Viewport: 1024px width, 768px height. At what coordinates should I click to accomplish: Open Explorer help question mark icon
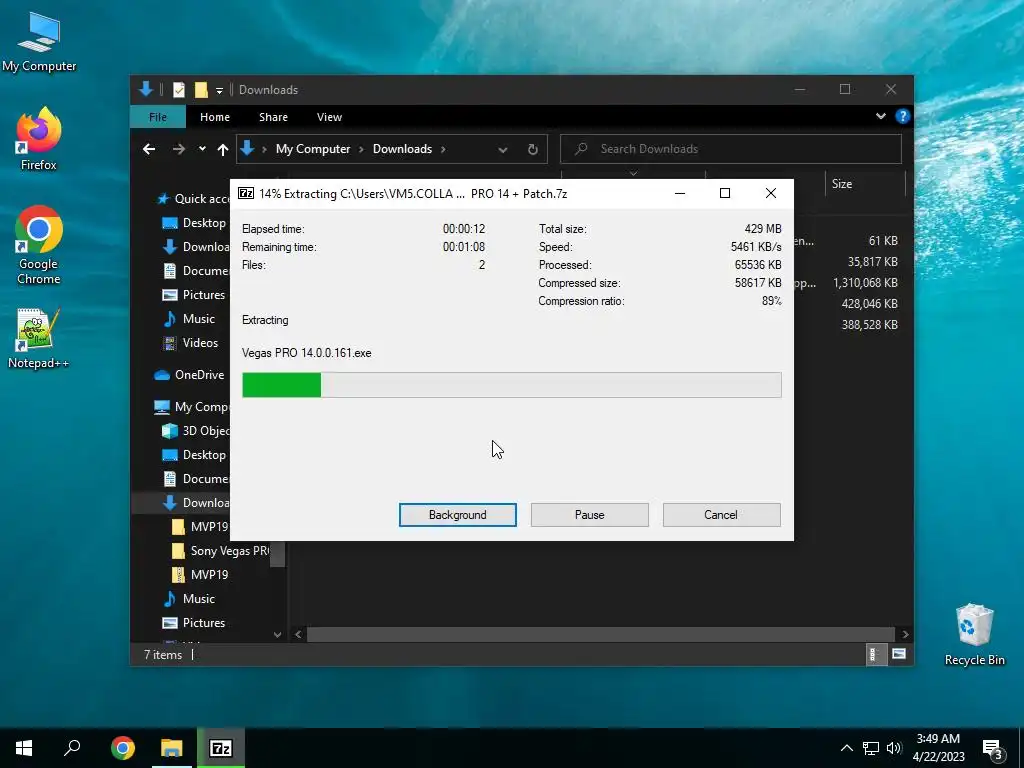click(903, 116)
